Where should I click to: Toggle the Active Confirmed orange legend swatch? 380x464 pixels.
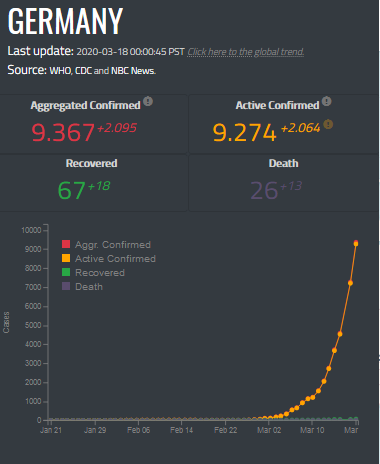(66, 258)
